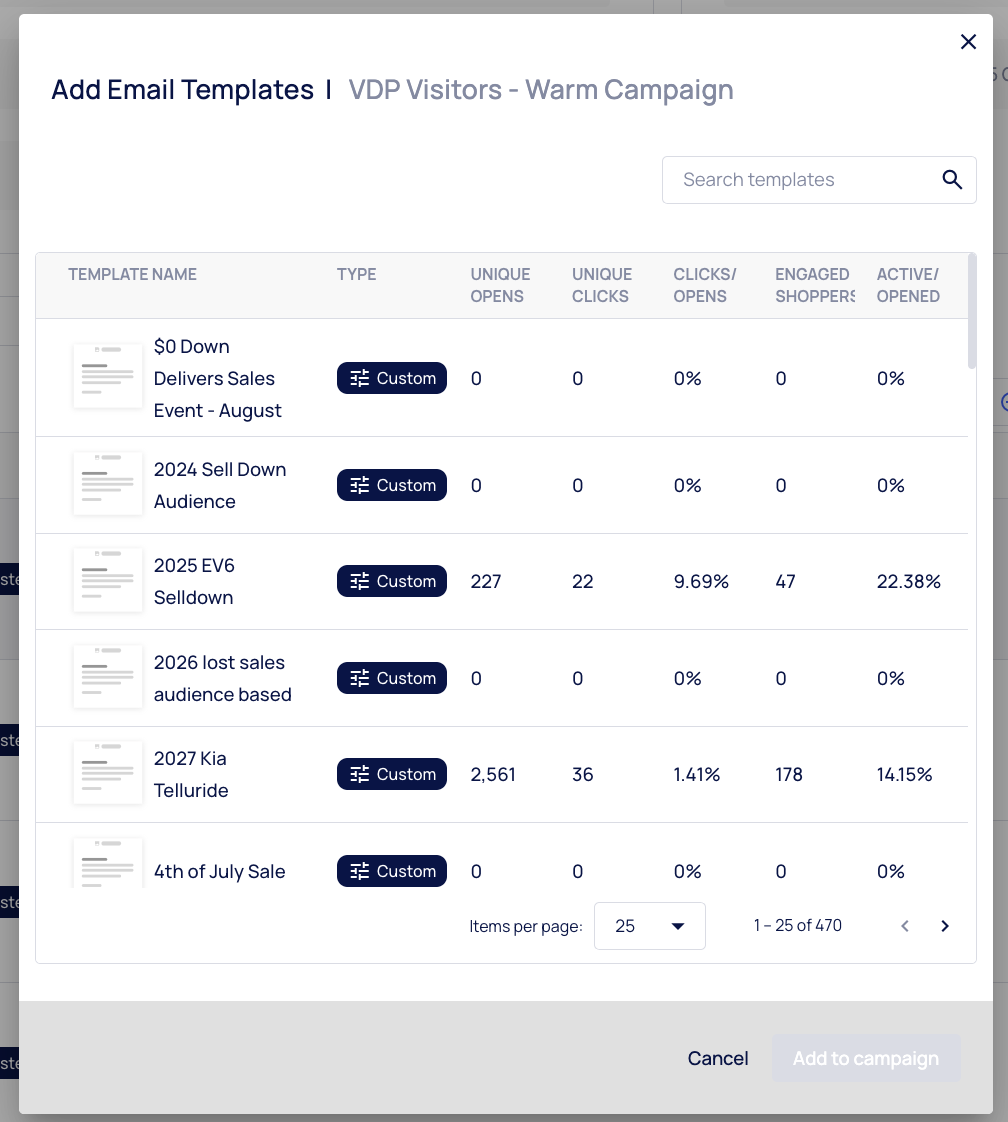
Task: Click Add to campaign button
Action: (866, 1058)
